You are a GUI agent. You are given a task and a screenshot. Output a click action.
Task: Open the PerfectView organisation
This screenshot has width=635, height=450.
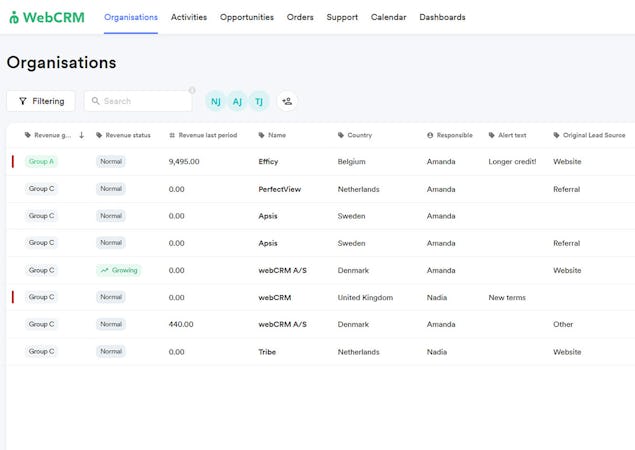click(x=279, y=189)
